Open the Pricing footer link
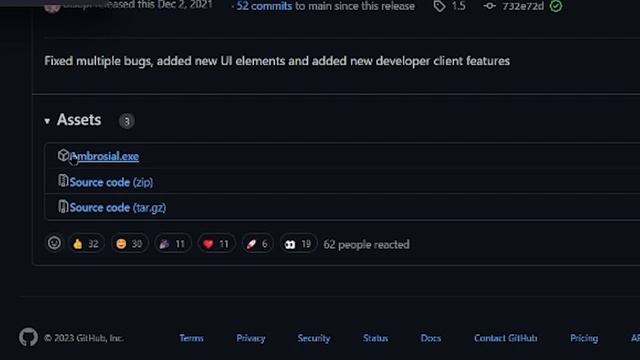Viewport: 640px width, 360px height. (584, 338)
